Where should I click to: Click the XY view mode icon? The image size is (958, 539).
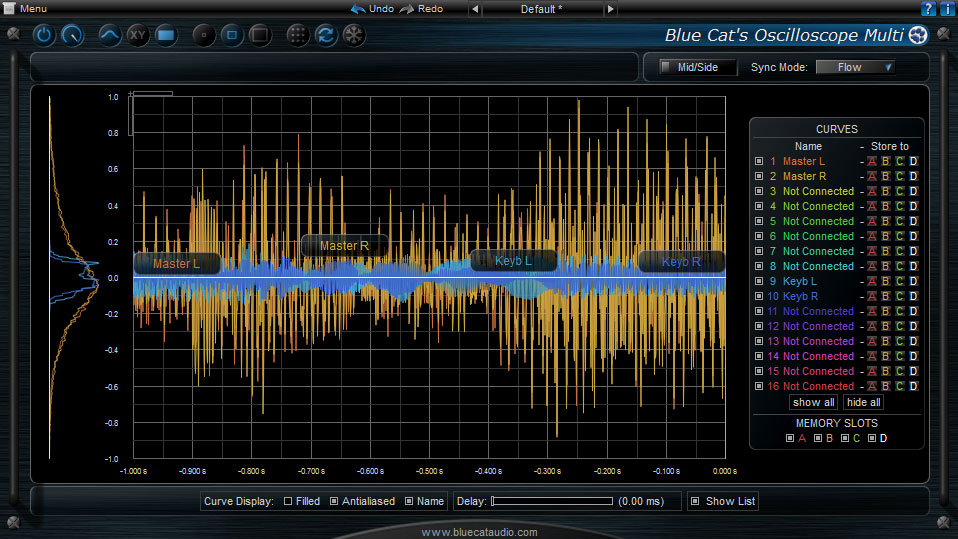pyautogui.click(x=138, y=36)
